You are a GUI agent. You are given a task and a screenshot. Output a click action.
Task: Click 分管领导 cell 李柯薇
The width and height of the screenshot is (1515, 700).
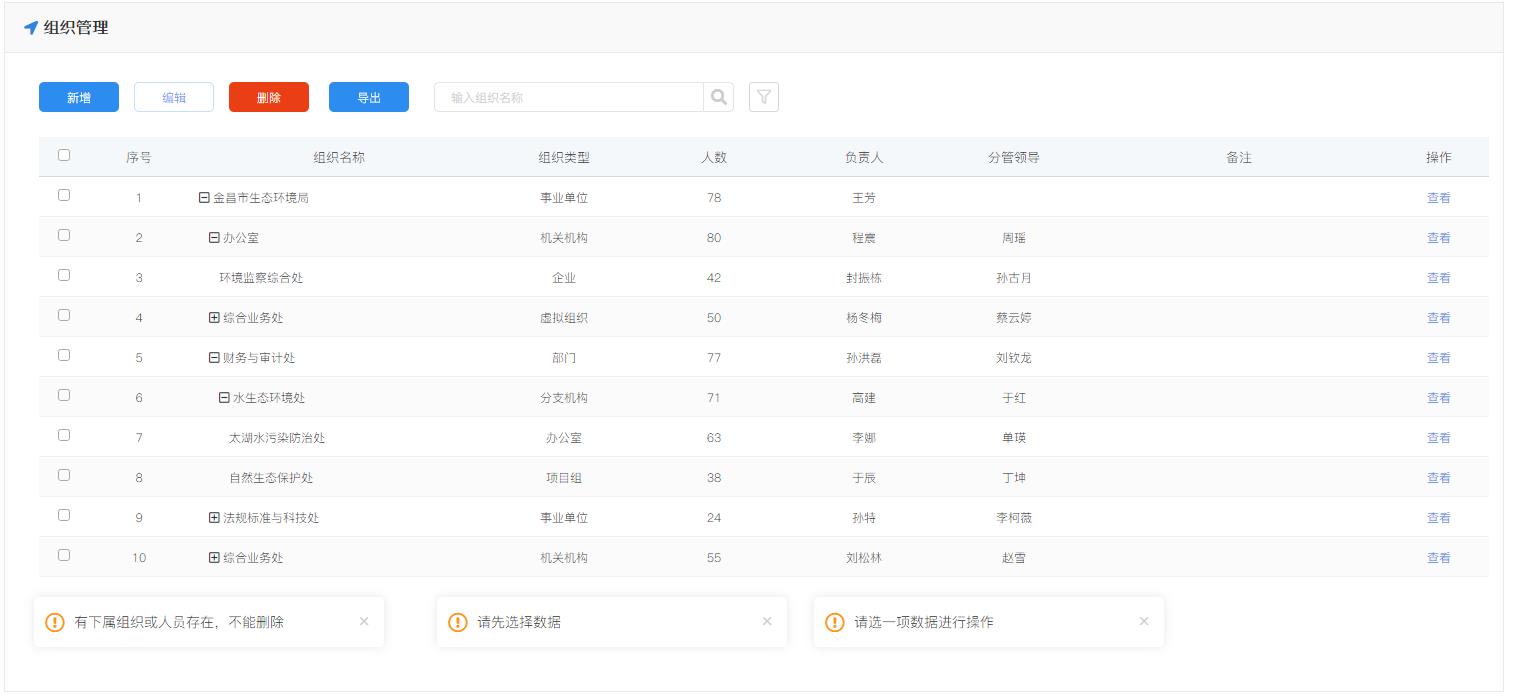click(1014, 518)
